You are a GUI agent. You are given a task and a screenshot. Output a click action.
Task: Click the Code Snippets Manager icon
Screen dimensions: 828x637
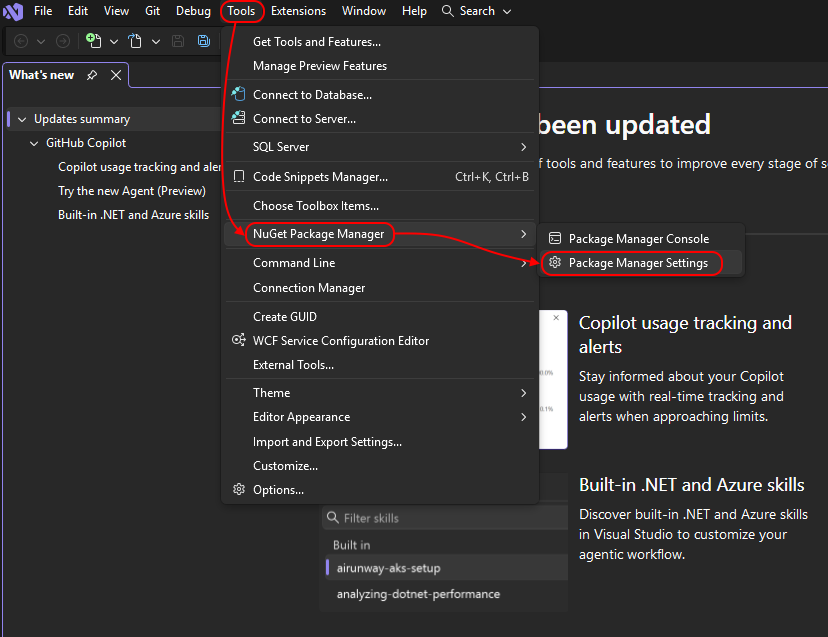[239, 176]
